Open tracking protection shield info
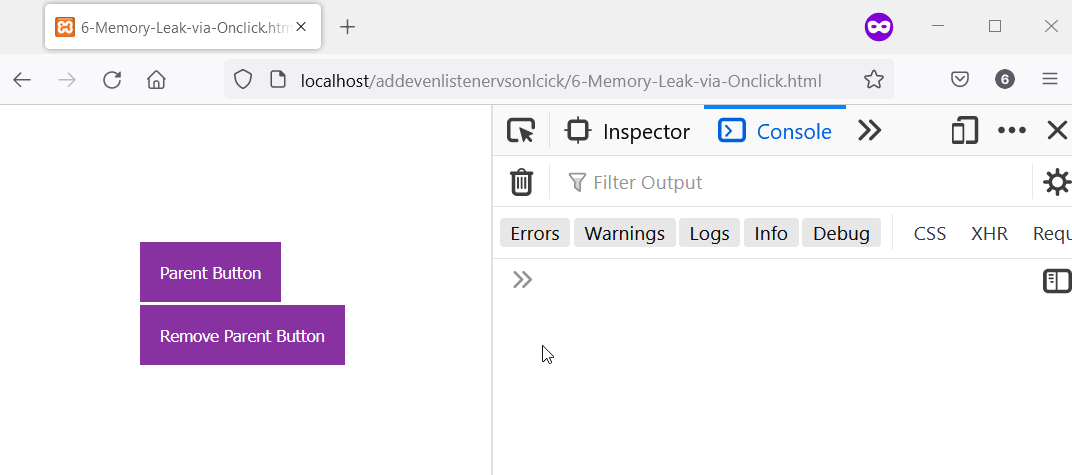1072x475 pixels. 243,80
